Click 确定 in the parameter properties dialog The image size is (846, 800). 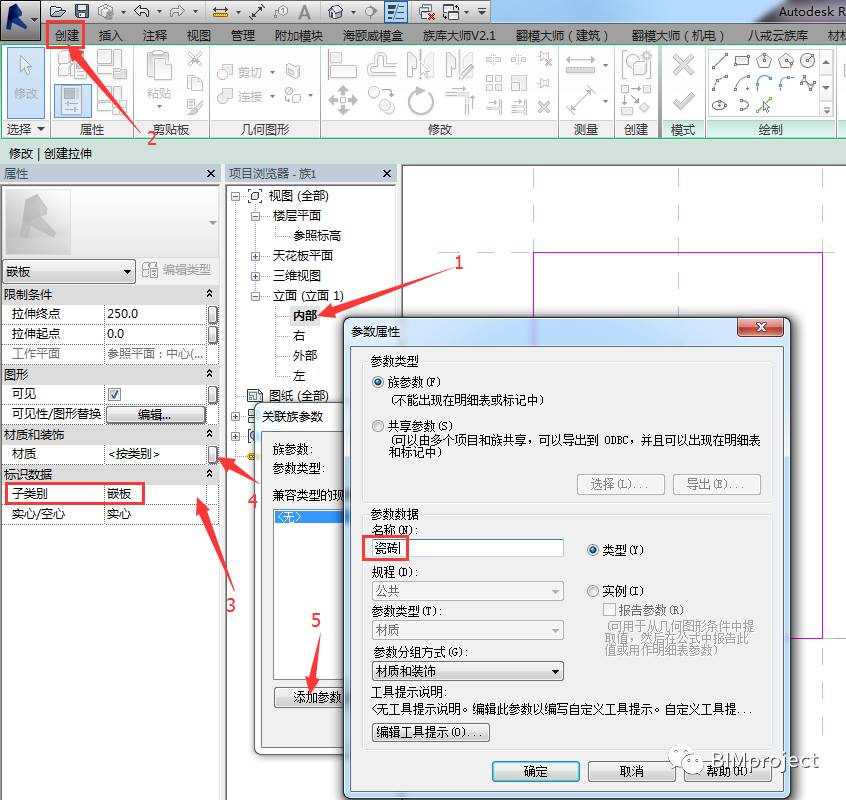click(536, 771)
